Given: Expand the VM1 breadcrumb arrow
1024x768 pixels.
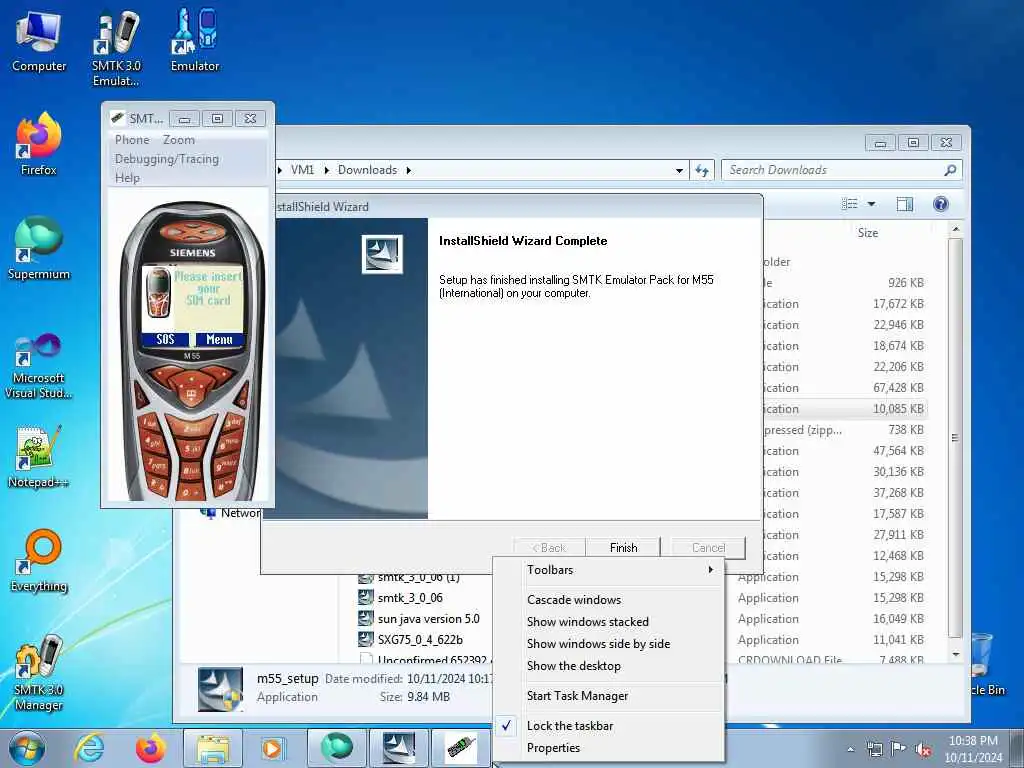Looking at the screenshot, I should click(327, 170).
